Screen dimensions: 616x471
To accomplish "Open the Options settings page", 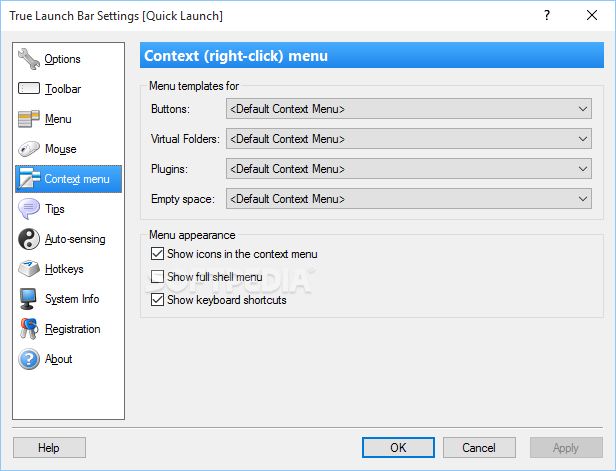I will coord(62,59).
